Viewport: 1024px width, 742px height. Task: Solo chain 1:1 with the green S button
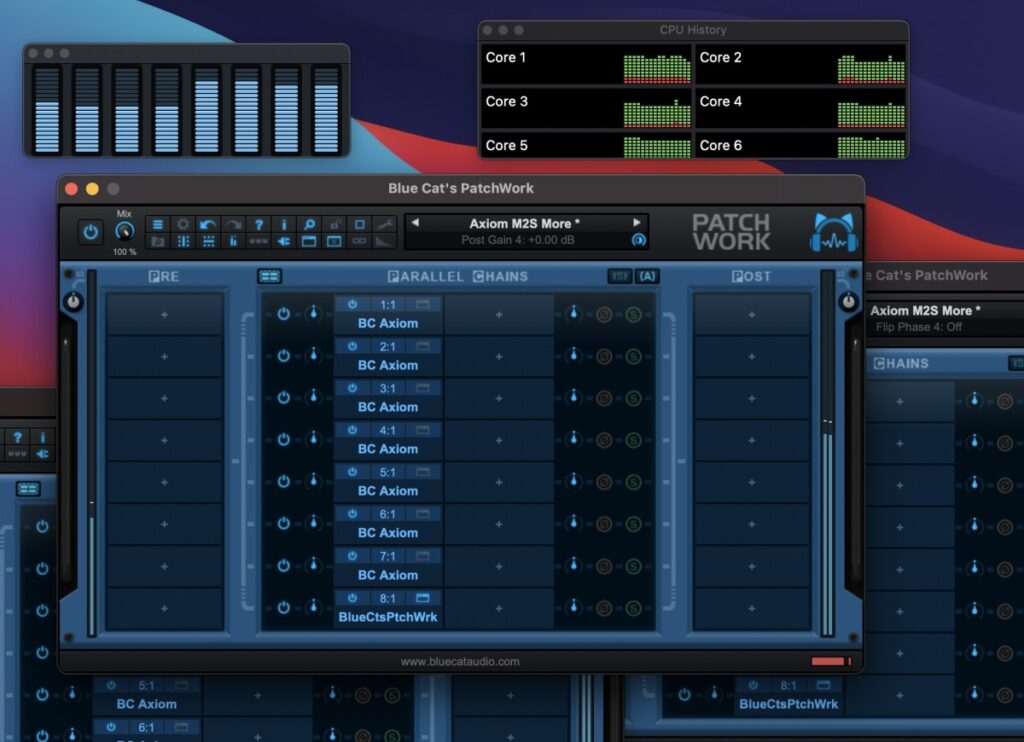[633, 315]
